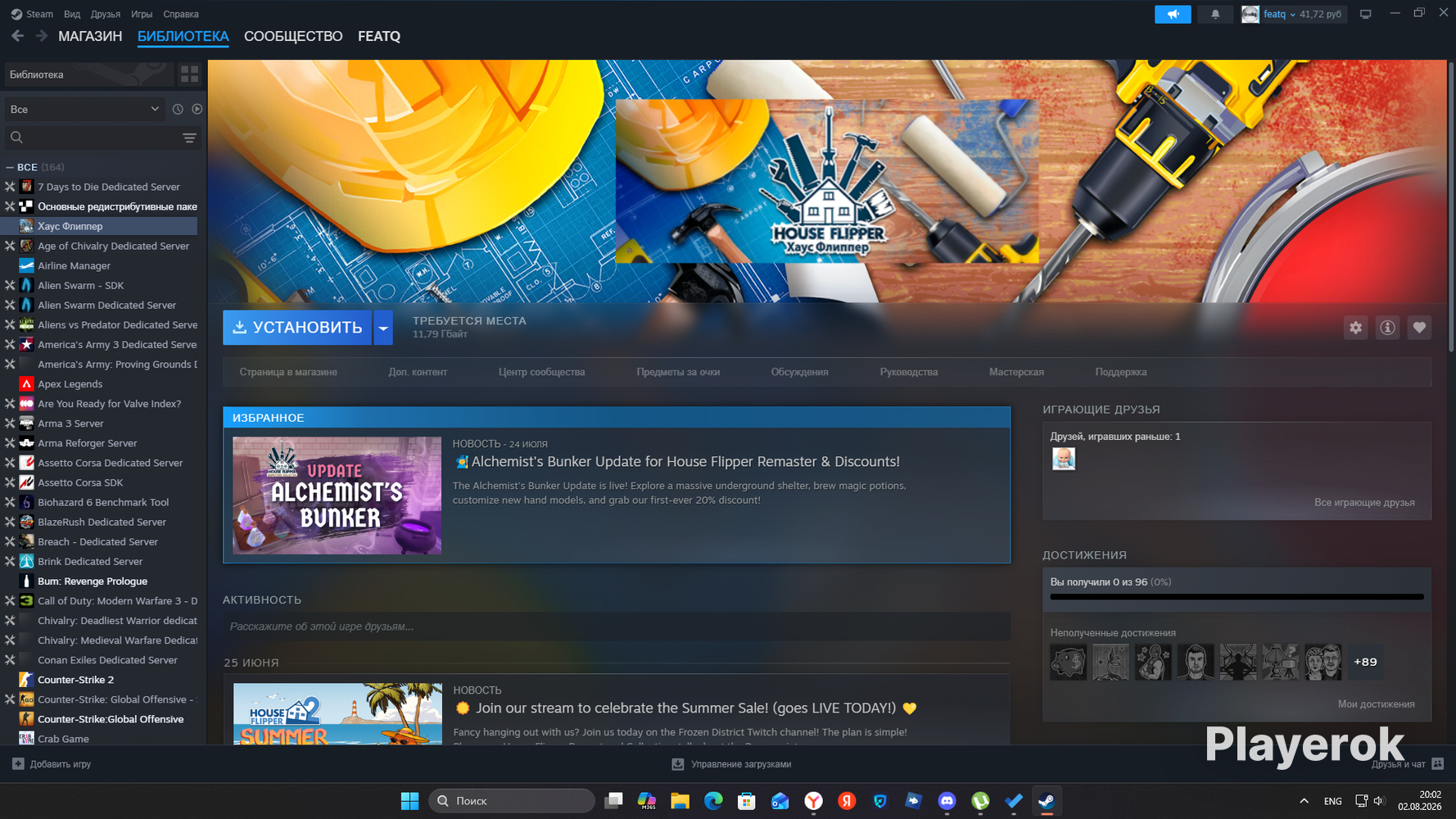Open the notifications bell

(1215, 14)
